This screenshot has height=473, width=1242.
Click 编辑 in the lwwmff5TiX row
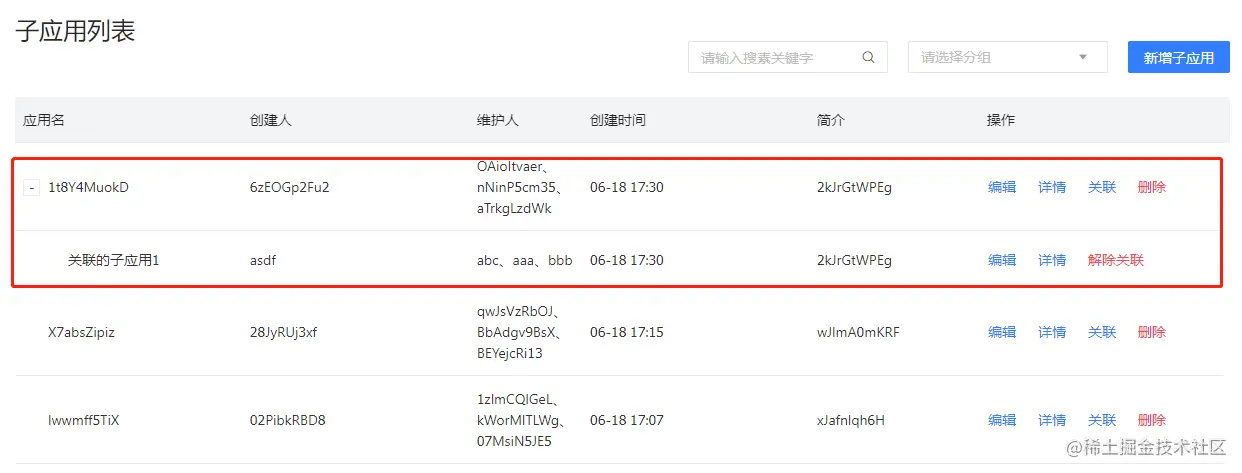pyautogui.click(x=1002, y=420)
